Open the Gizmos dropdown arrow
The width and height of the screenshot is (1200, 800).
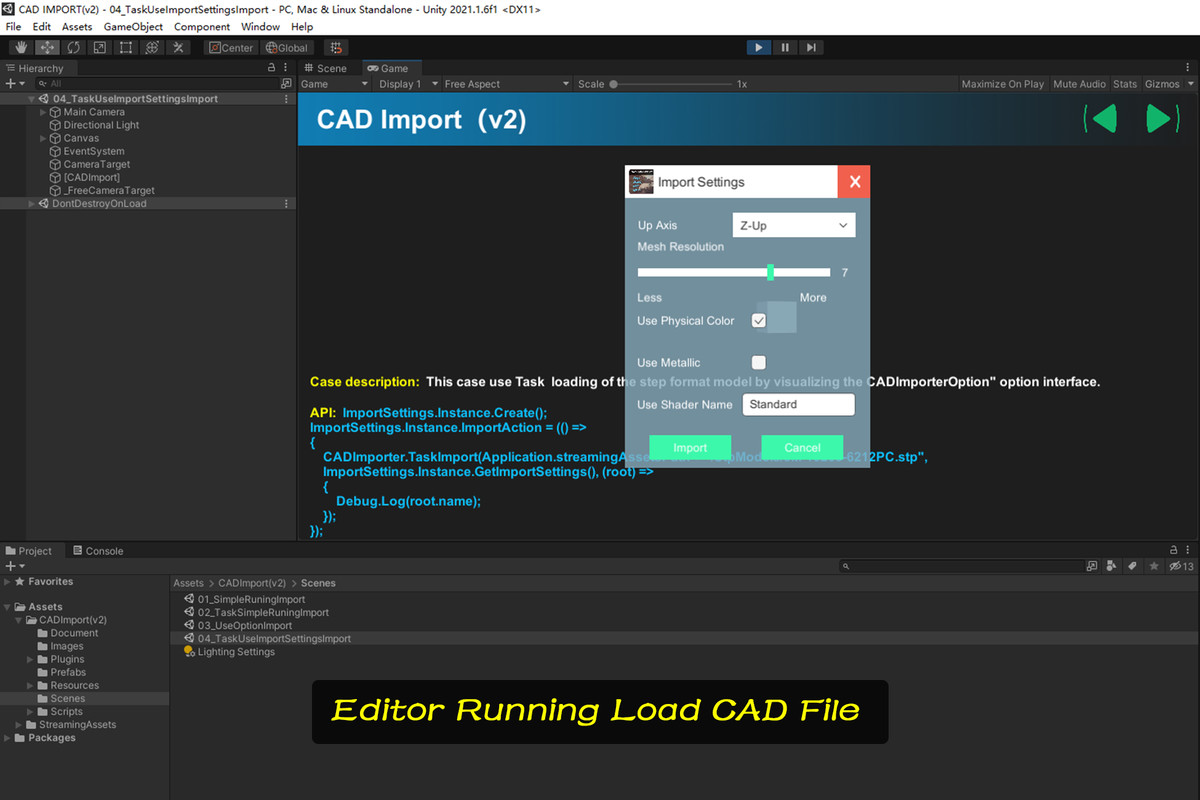point(1189,84)
